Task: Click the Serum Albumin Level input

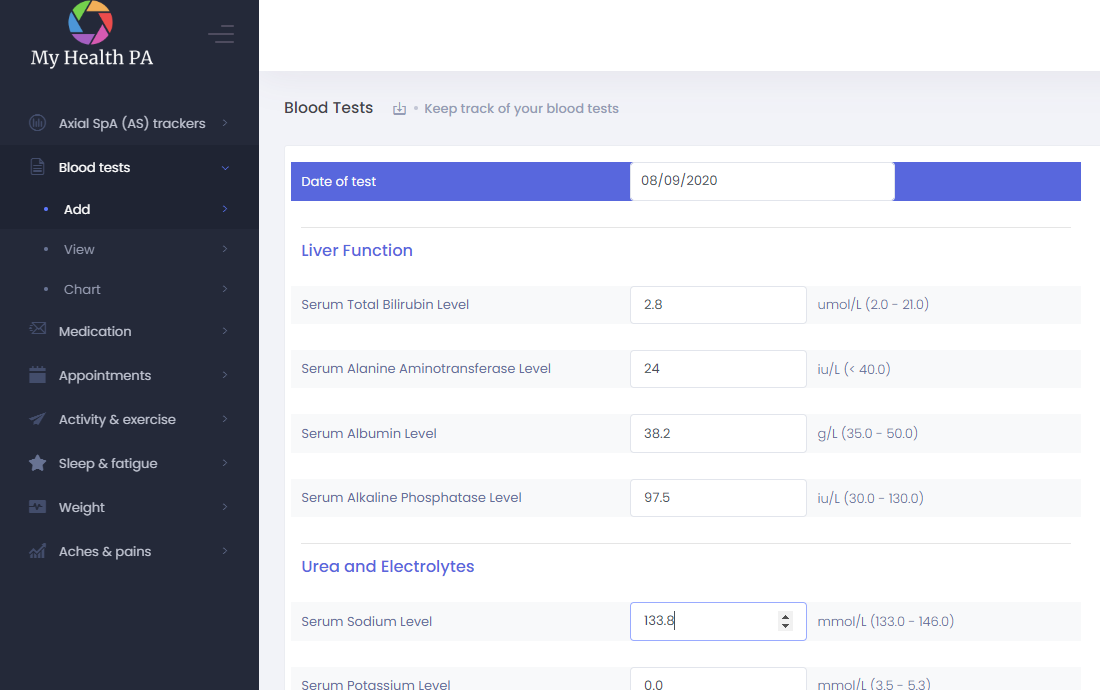Action: pyautogui.click(x=718, y=433)
